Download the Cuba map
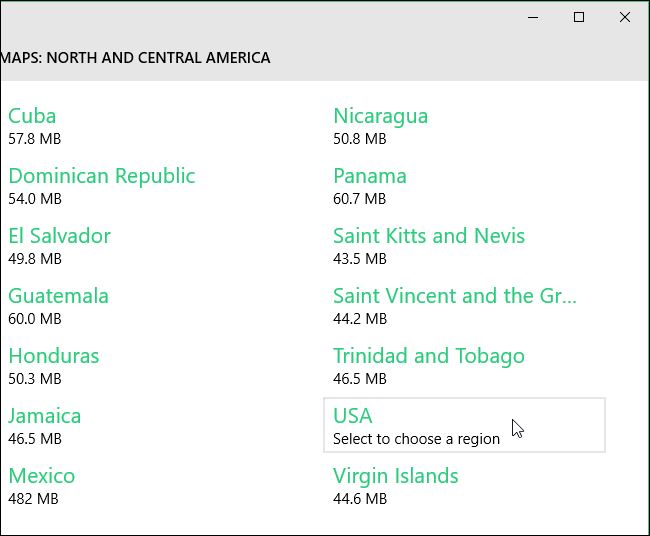650x536 pixels. coord(33,116)
